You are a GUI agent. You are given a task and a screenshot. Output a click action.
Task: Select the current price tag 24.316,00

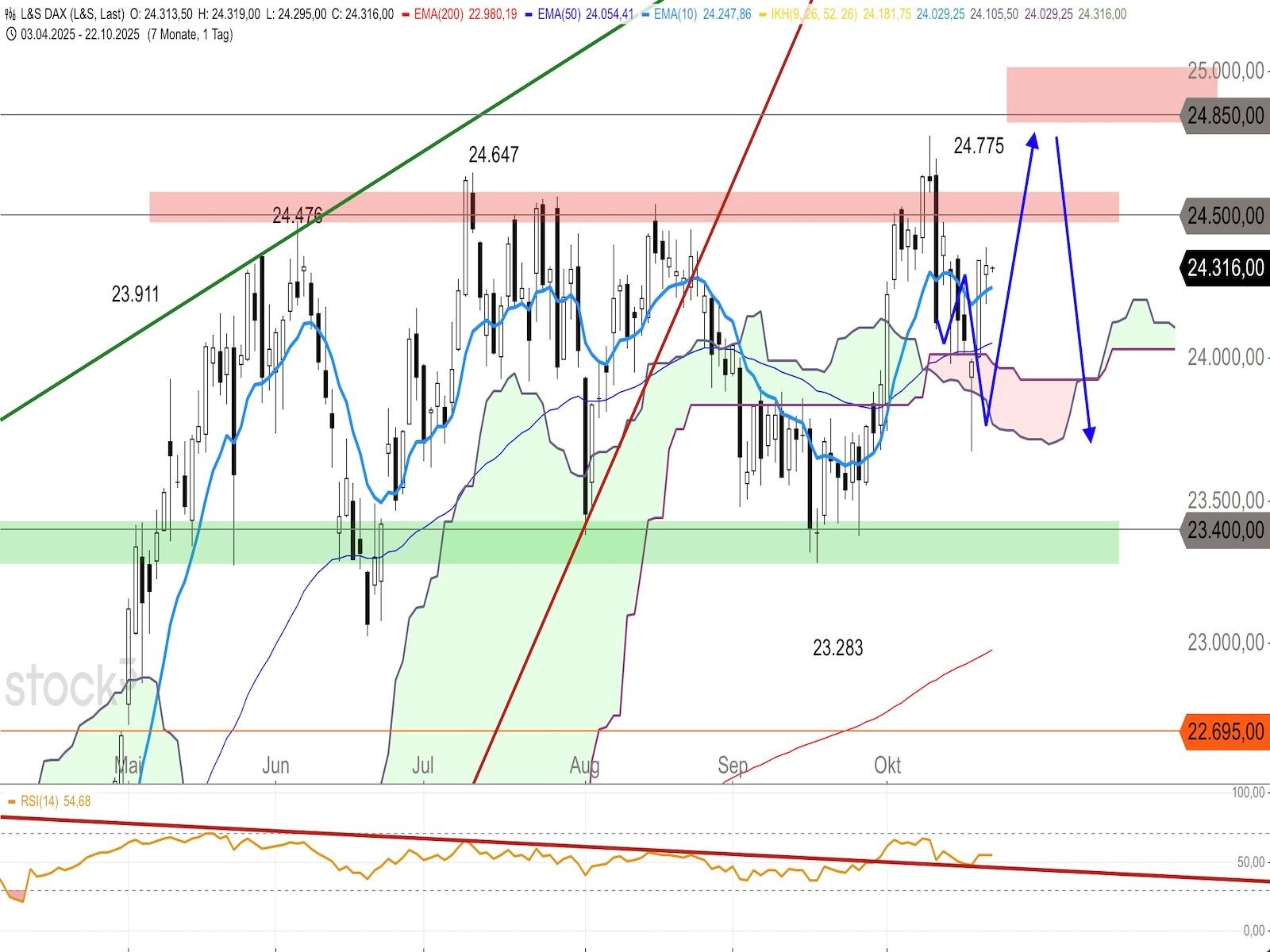click(1225, 268)
